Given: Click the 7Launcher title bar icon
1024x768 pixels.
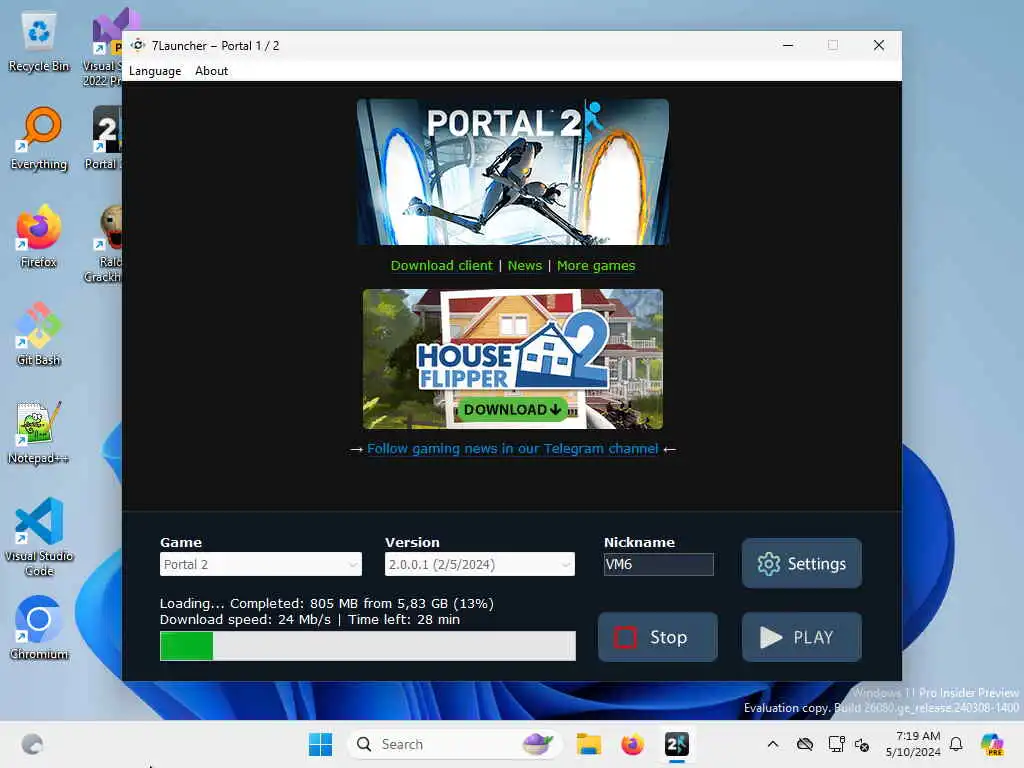Looking at the screenshot, I should 138,45.
